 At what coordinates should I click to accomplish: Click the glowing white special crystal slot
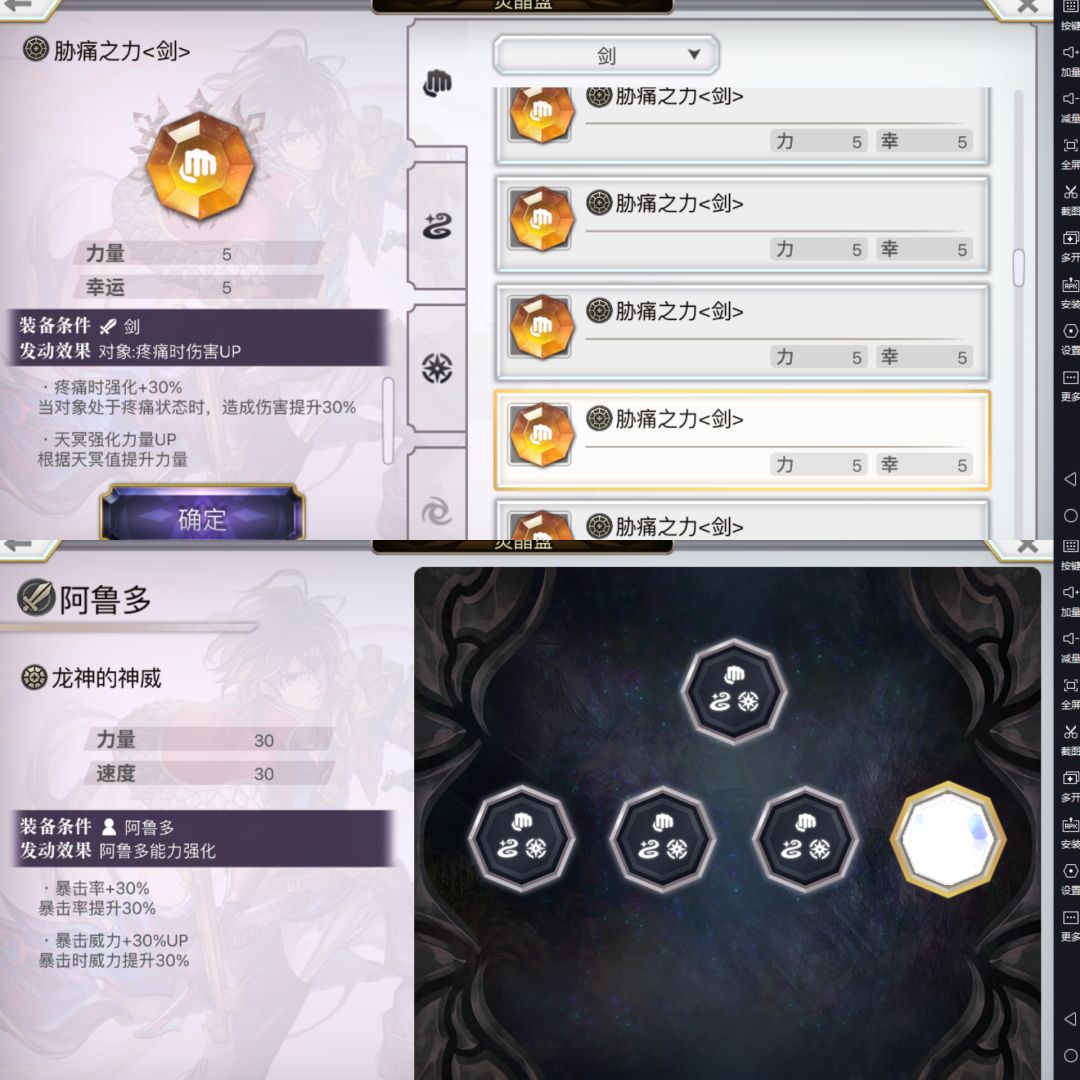948,839
